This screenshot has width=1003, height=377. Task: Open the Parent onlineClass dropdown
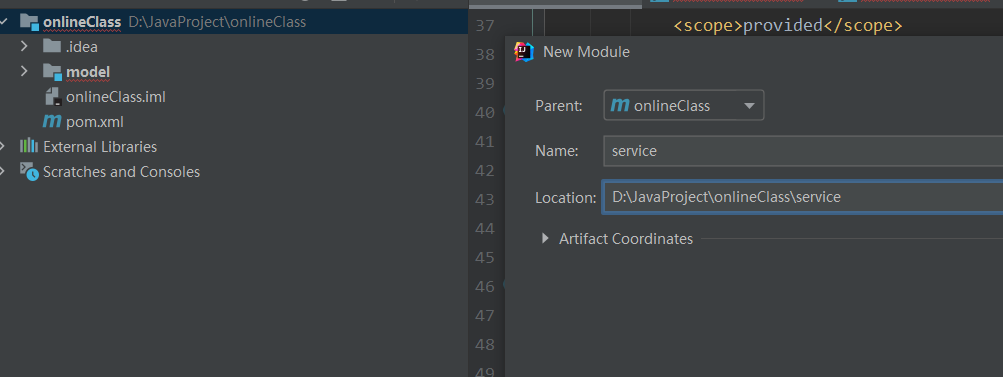click(684, 105)
